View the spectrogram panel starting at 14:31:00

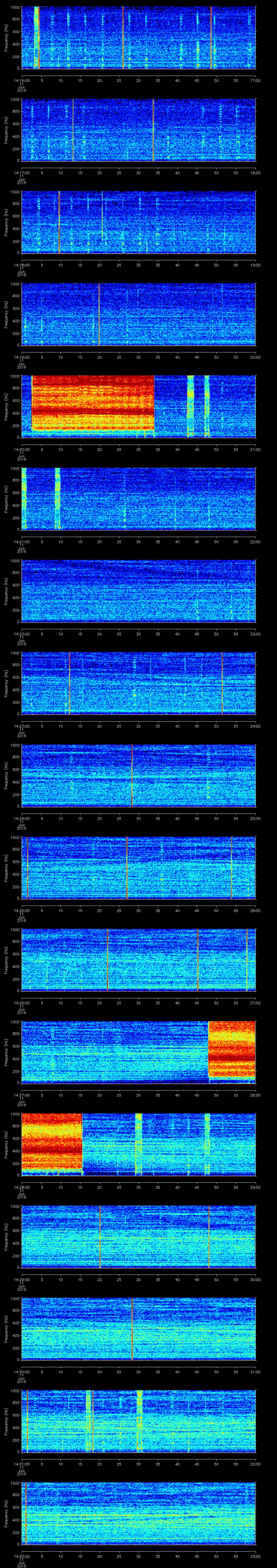click(138, 1422)
